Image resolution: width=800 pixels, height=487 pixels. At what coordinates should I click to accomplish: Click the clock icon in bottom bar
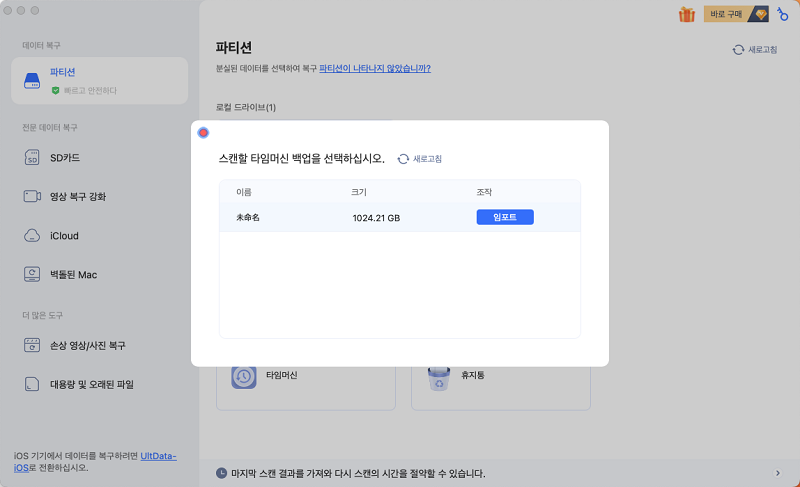pyautogui.click(x=221, y=473)
